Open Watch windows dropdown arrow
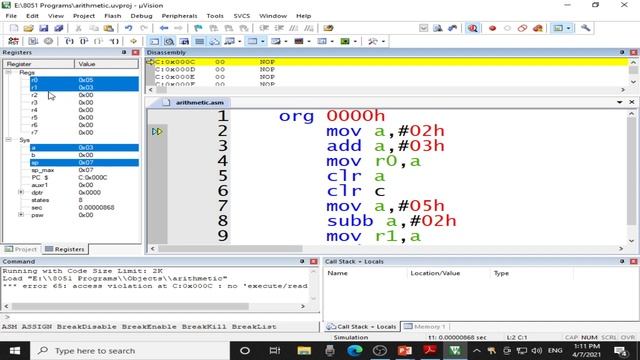Image resolution: width=640 pixels, height=360 pixels. click(x=240, y=41)
